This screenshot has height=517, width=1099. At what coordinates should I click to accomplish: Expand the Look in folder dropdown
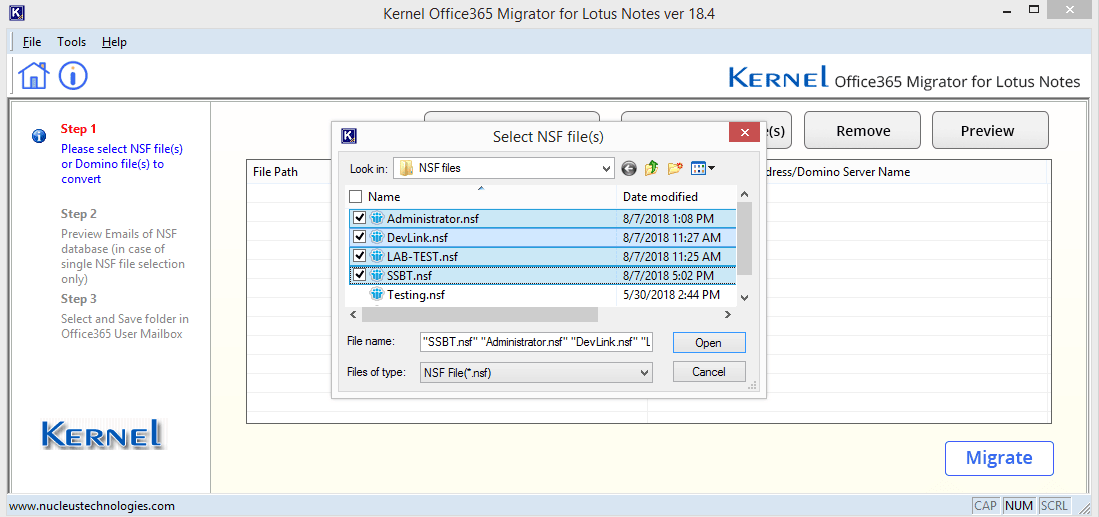(607, 168)
